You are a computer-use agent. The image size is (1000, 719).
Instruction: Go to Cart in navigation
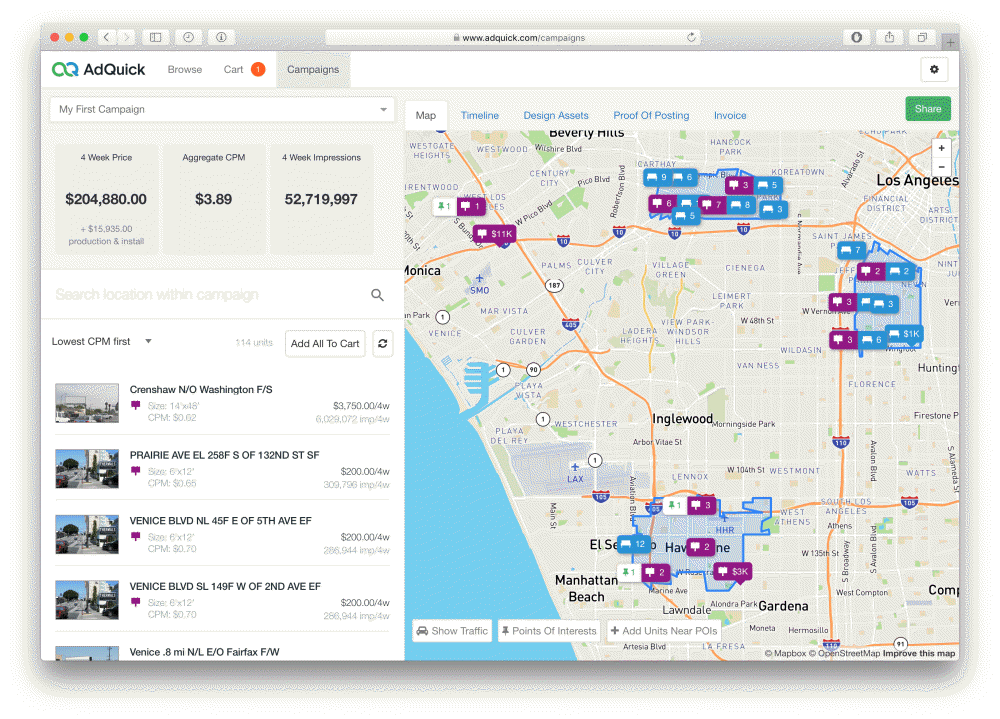234,70
